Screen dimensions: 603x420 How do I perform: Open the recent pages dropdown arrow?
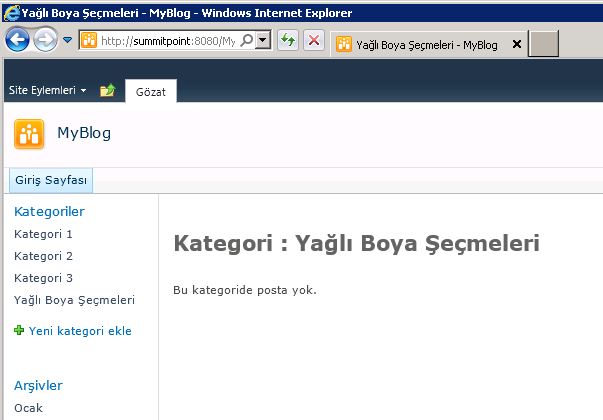(x=67, y=40)
